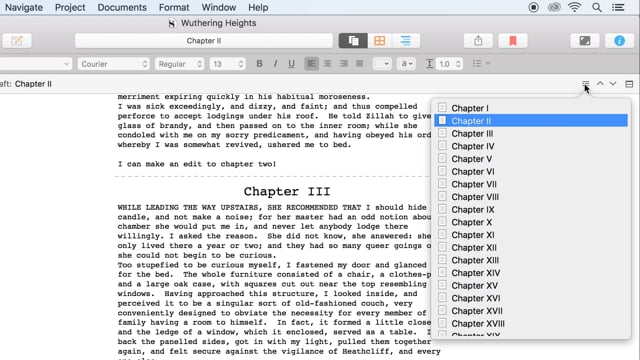The width and height of the screenshot is (640, 360).
Task: Click the share/export toolbar icon
Action: tap(478, 41)
